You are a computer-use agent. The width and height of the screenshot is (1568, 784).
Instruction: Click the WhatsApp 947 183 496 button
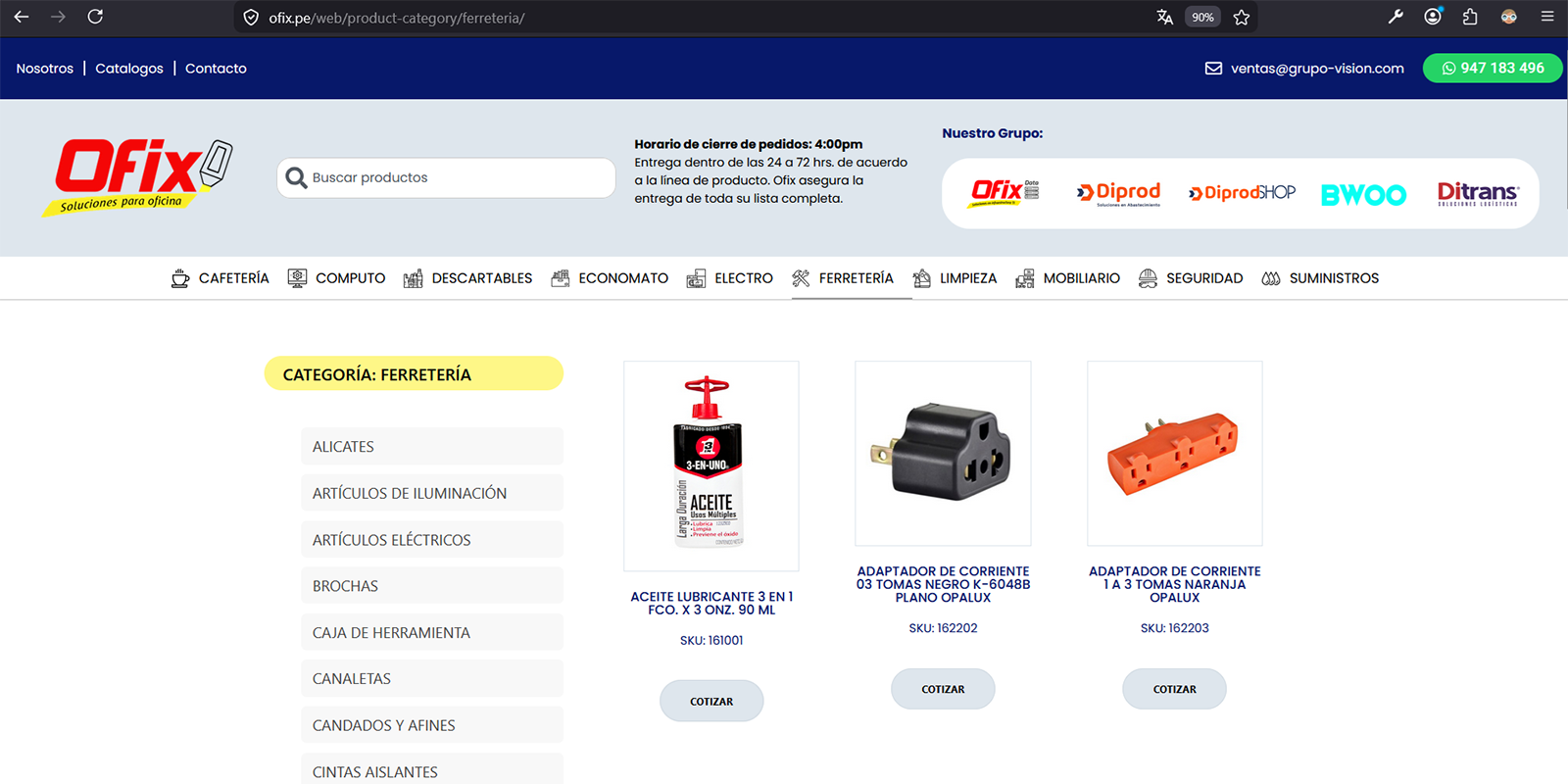(x=1493, y=68)
